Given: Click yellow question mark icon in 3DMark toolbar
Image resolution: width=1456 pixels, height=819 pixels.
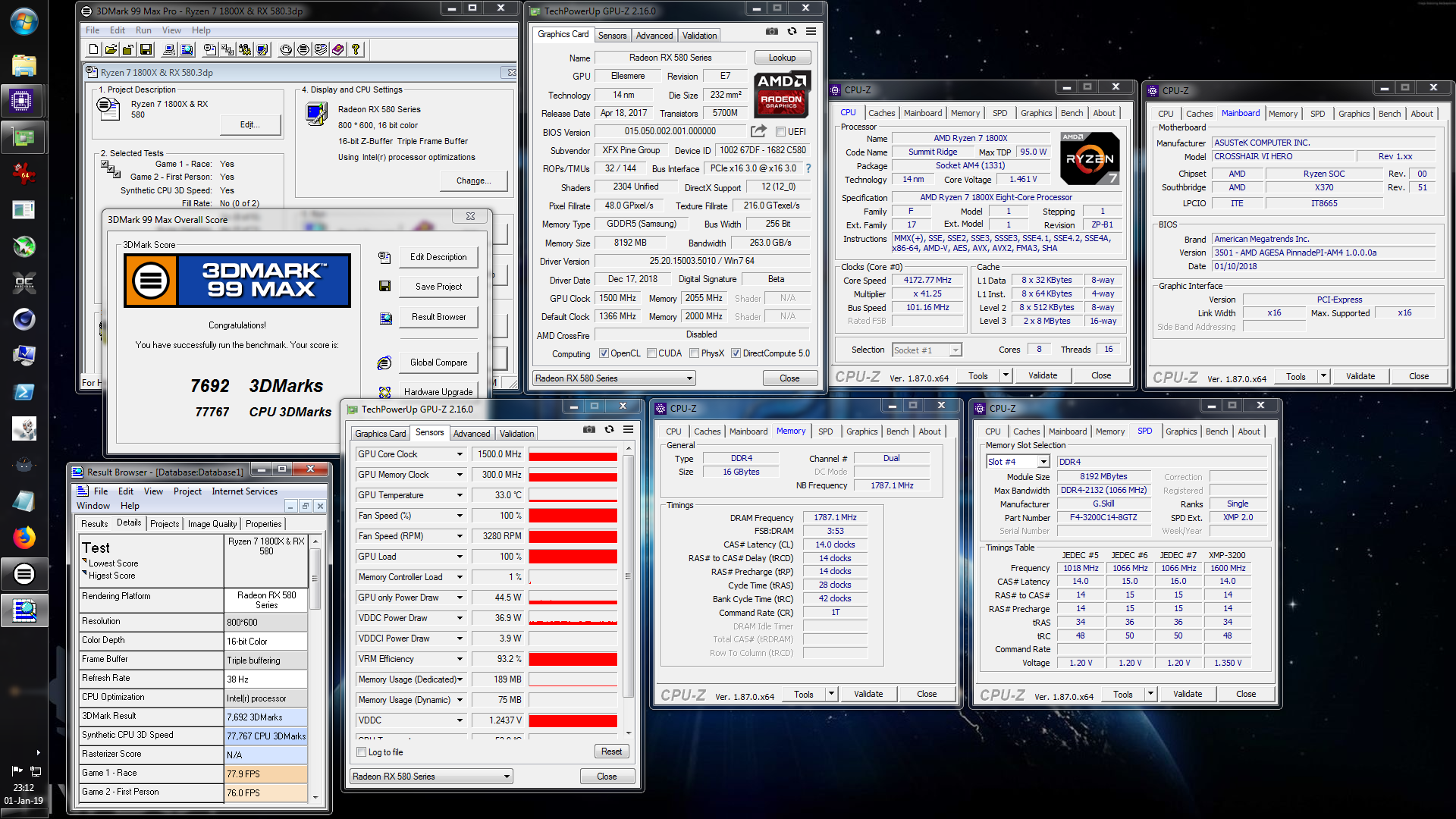Looking at the screenshot, I should [356, 49].
